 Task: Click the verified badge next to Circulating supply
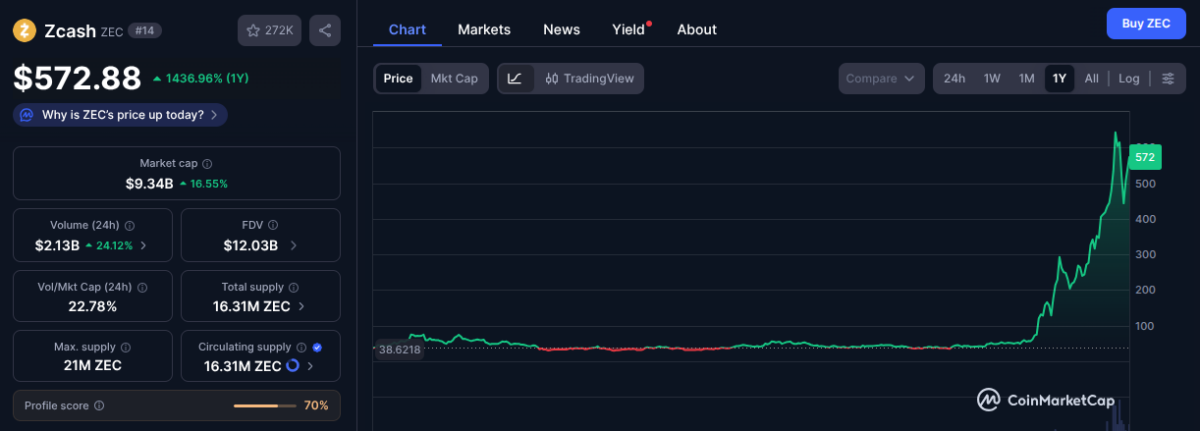click(317, 347)
